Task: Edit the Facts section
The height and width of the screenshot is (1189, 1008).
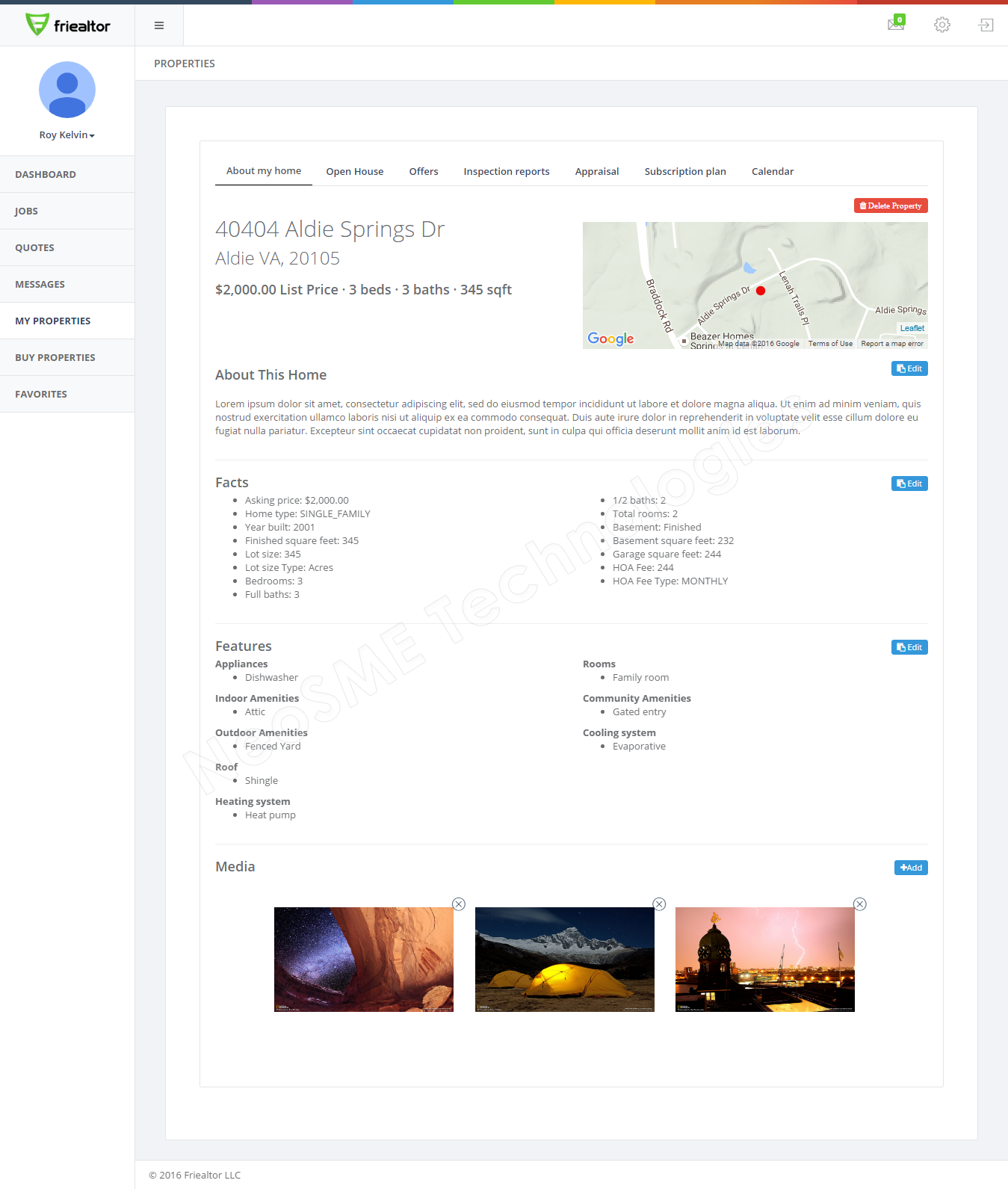Action: 909,484
